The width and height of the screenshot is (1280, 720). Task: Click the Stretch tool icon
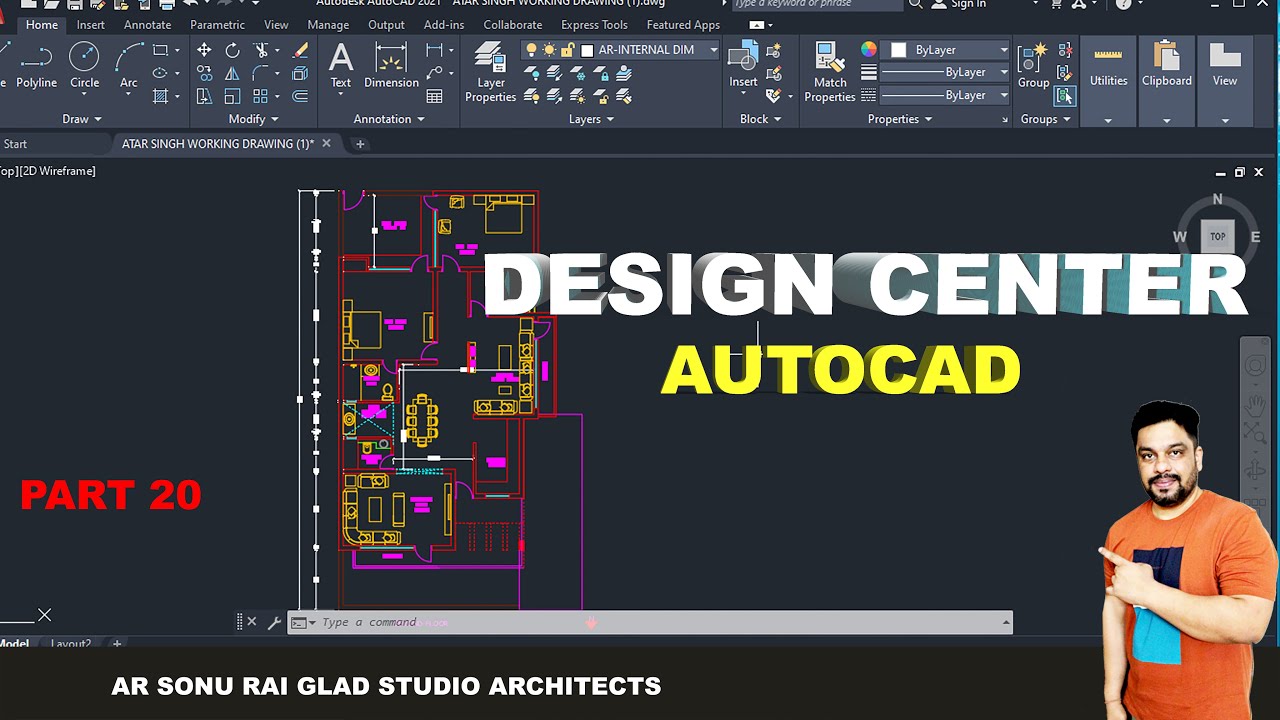tap(204, 97)
